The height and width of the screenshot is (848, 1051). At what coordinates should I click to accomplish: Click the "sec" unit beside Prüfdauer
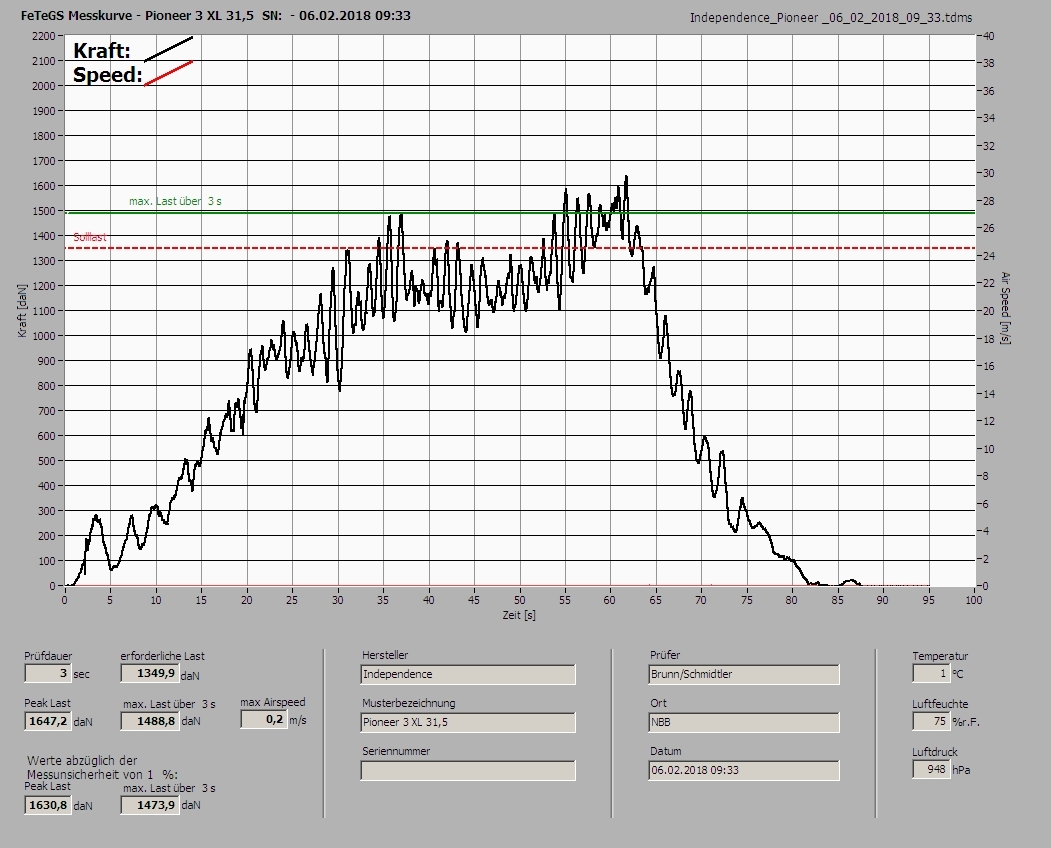[x=81, y=674]
